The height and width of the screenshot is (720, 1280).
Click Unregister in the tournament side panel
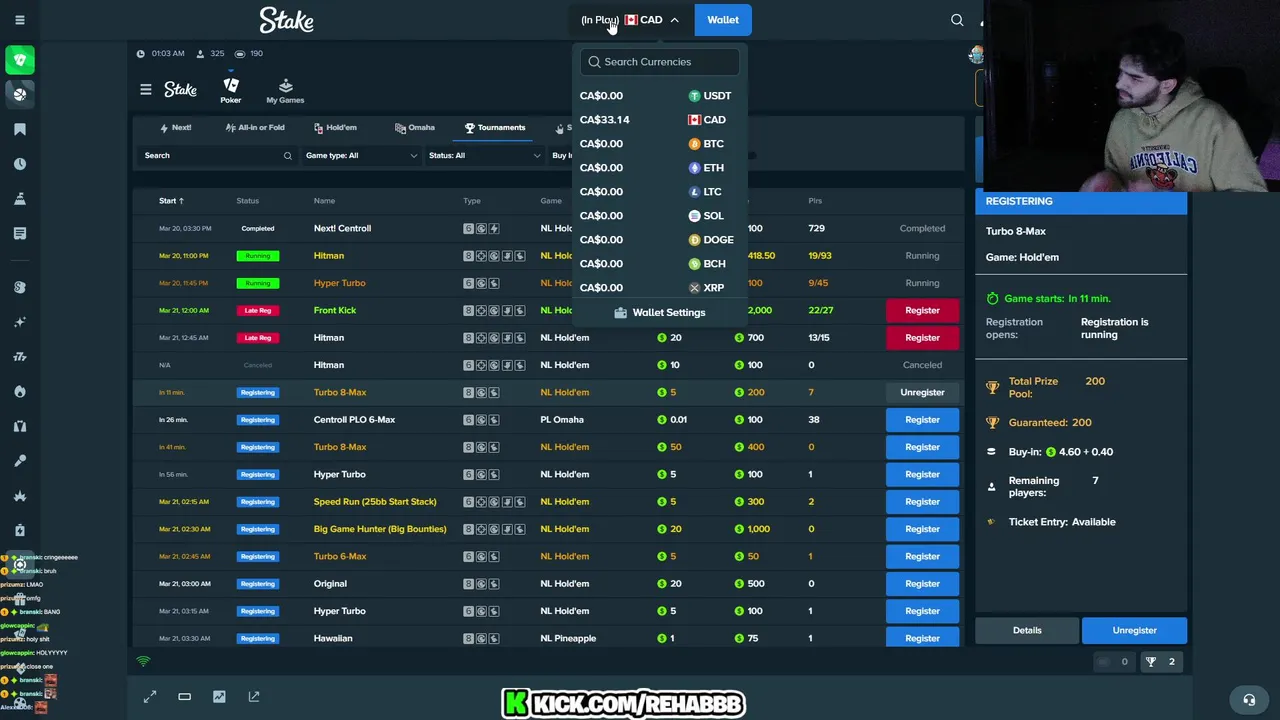pos(1135,631)
